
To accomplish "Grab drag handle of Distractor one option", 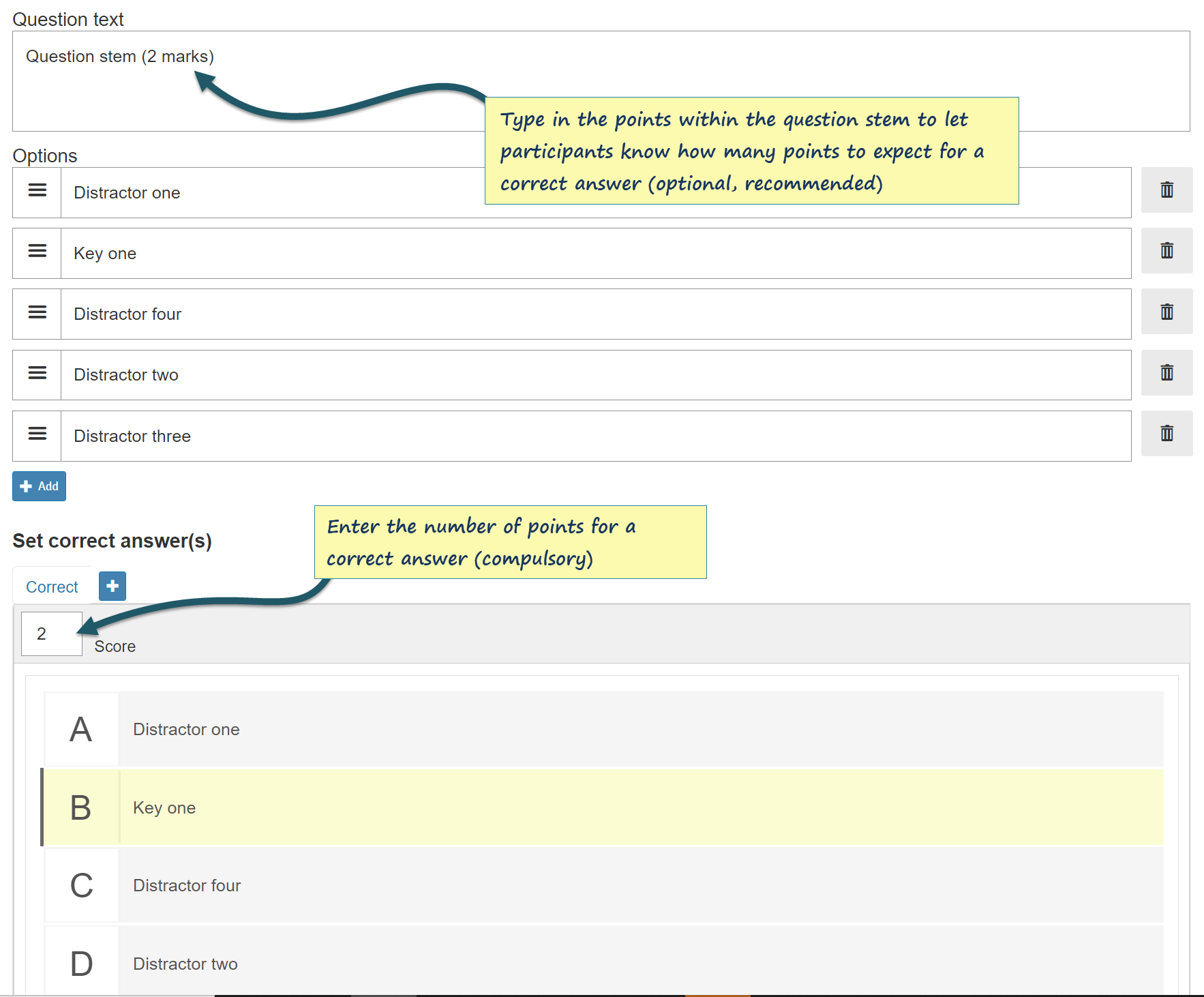I will tap(37, 191).
